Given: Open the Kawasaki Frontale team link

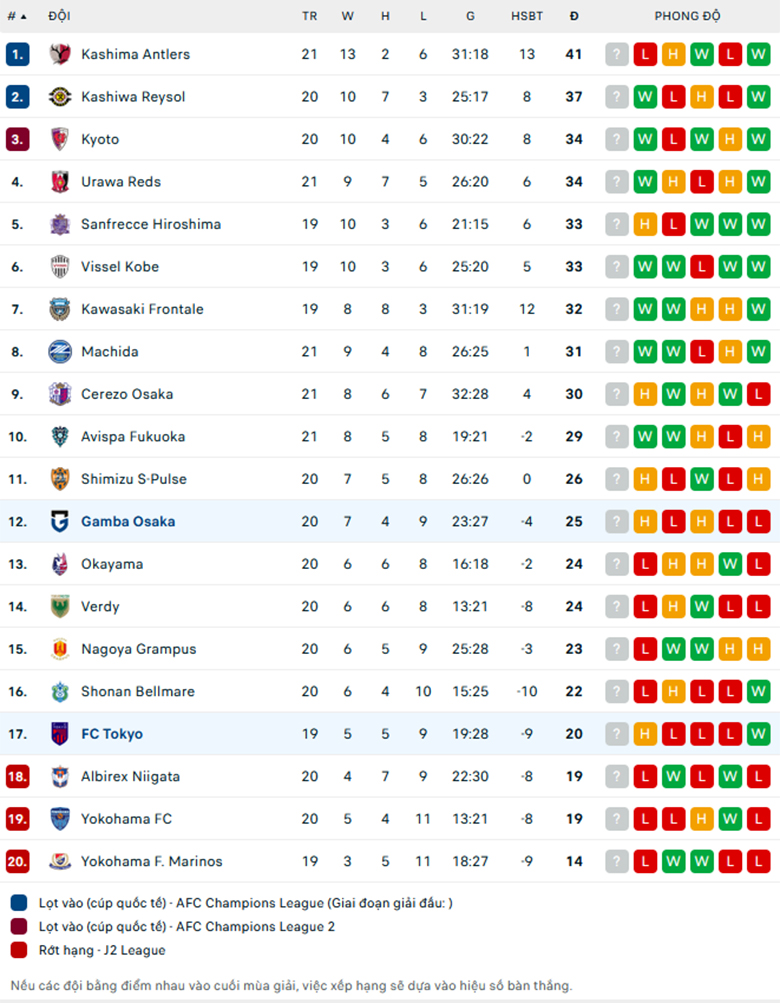Looking at the screenshot, I should coord(142,309).
